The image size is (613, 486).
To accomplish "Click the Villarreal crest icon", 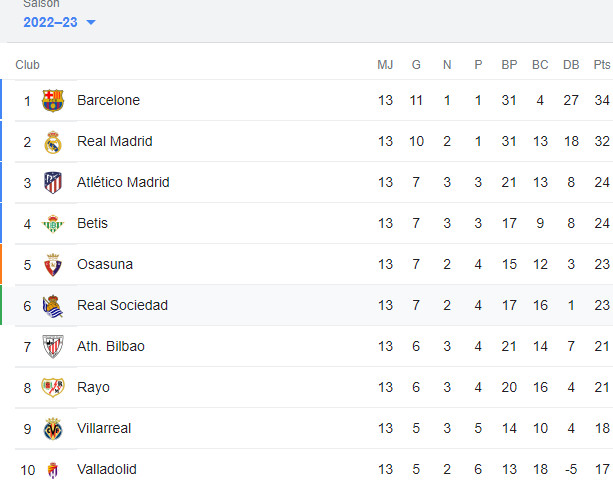I will tap(53, 429).
